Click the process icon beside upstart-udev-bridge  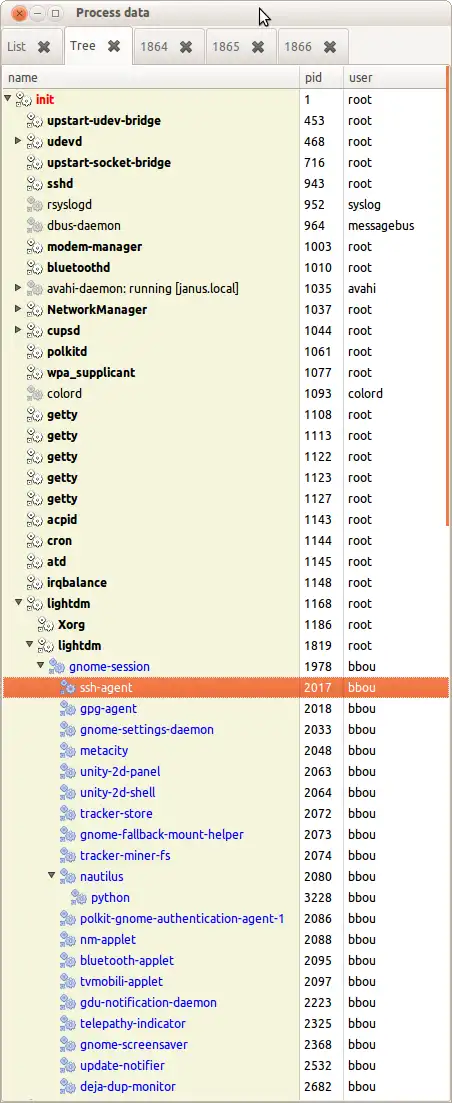point(35,121)
